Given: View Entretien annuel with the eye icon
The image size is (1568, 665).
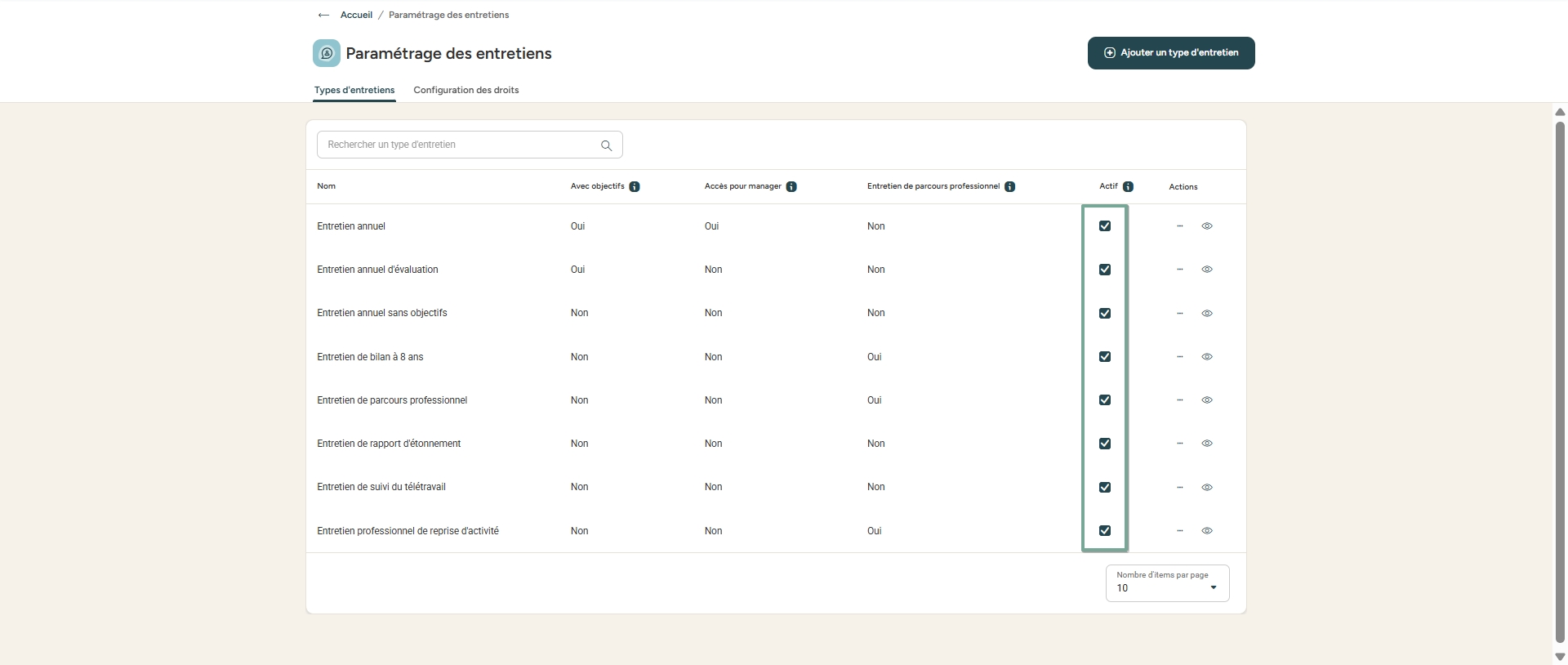Looking at the screenshot, I should (1207, 226).
